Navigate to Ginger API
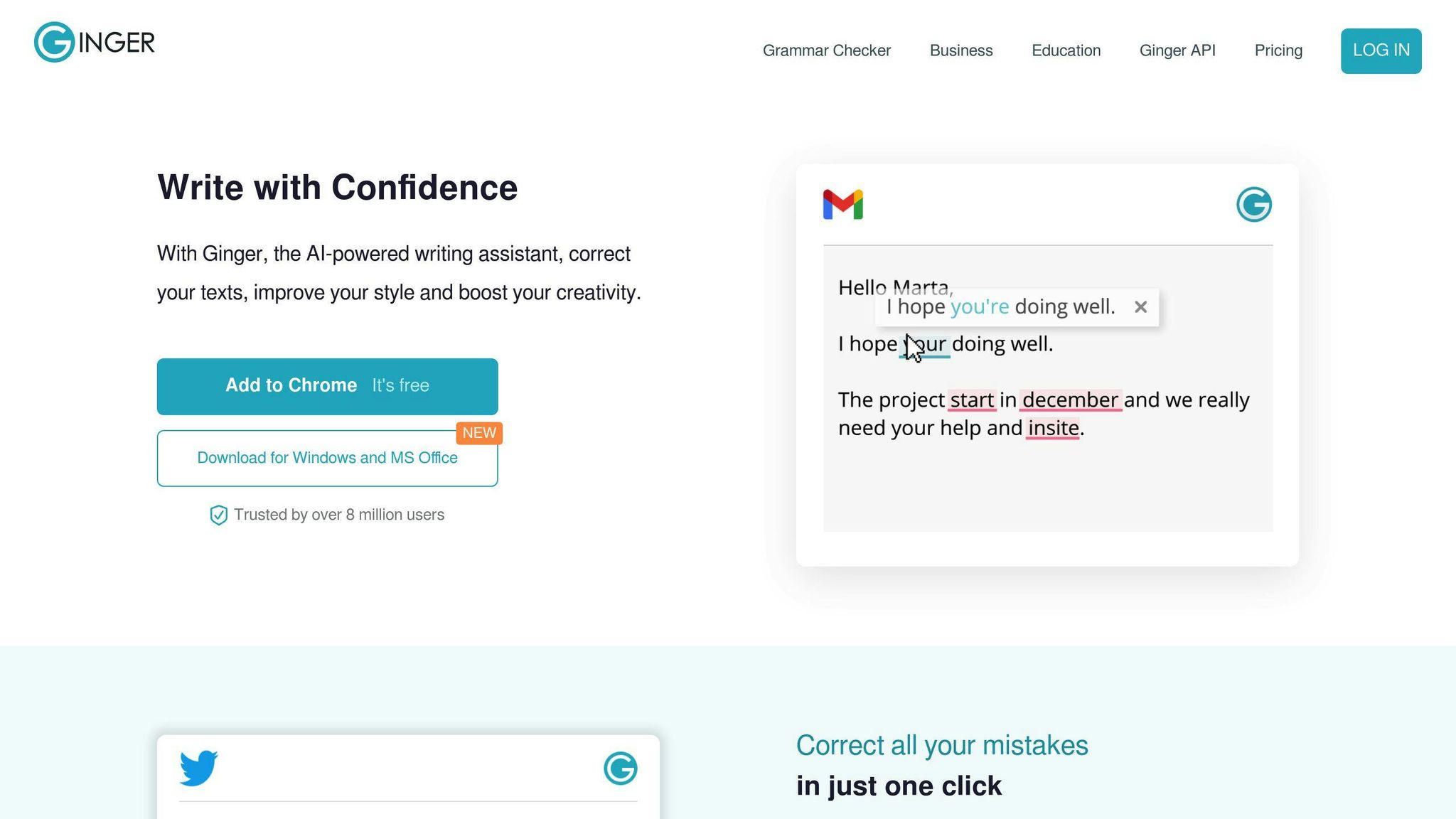The image size is (1456, 819). pos(1177,51)
